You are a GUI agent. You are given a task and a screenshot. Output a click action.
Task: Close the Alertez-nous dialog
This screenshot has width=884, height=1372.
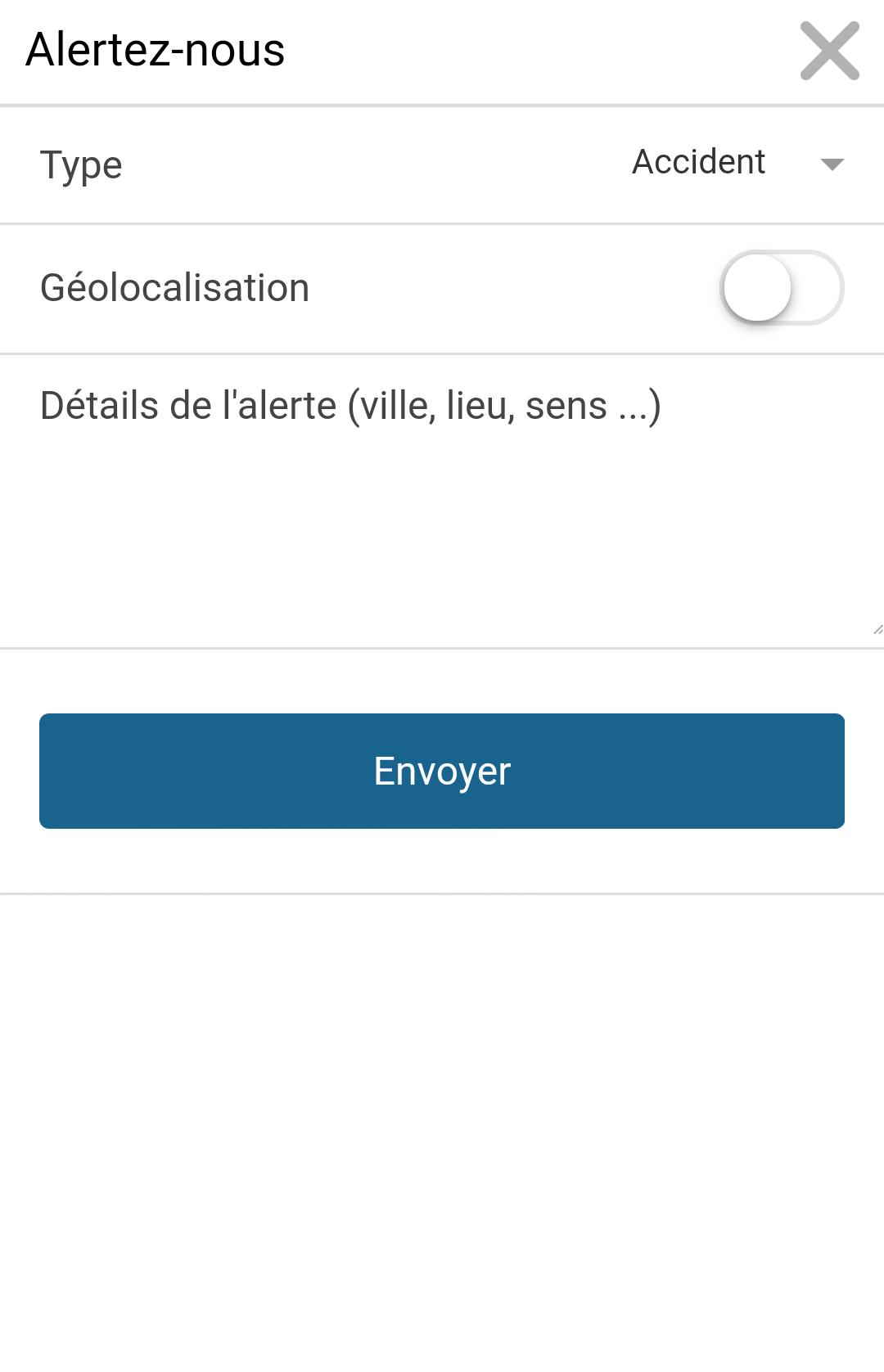click(x=829, y=51)
